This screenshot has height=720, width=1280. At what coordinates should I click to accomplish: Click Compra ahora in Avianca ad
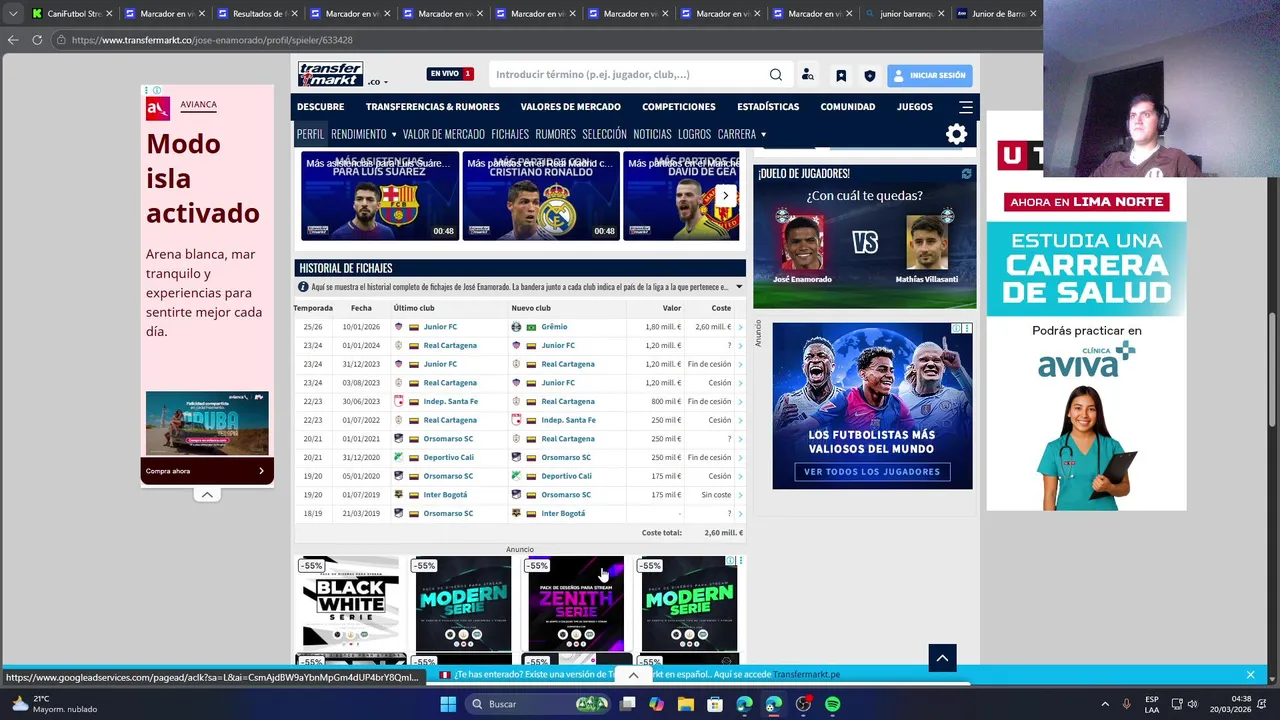[207, 471]
